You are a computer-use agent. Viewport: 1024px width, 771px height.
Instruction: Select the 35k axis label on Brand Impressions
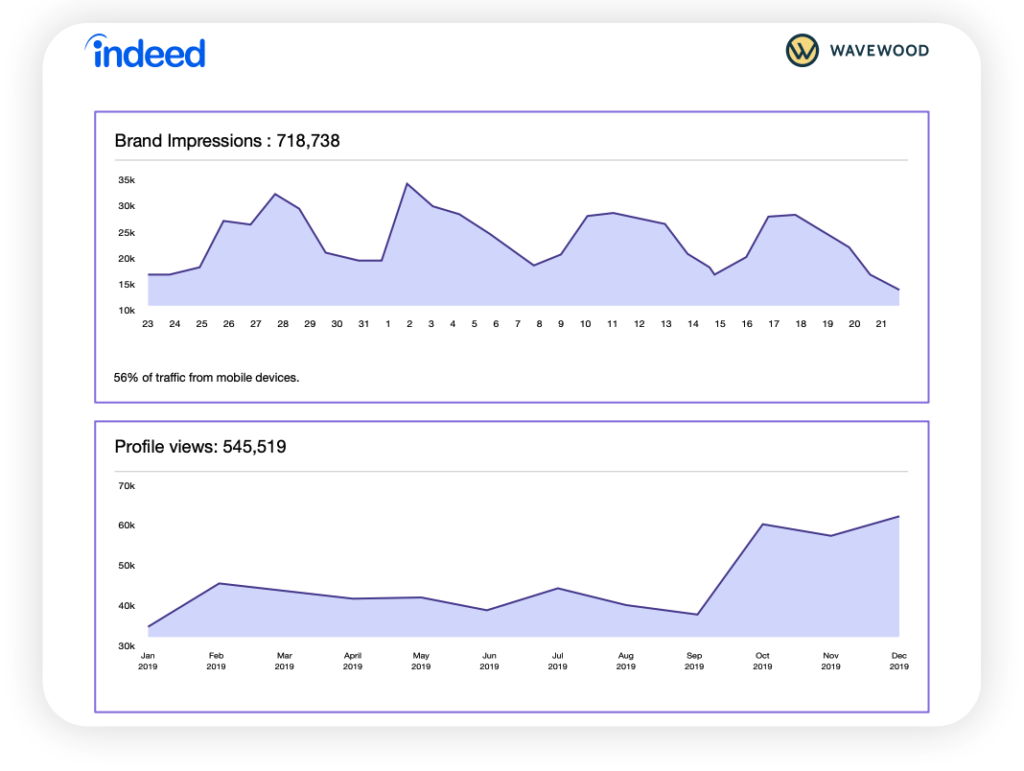(125, 180)
